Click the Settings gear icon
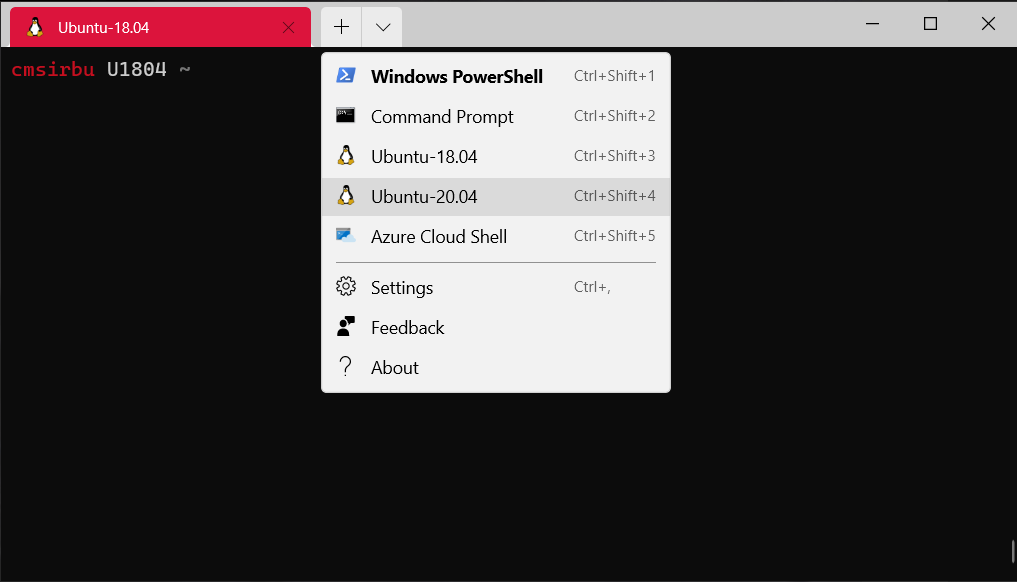Viewport: 1017px width, 582px height. pyautogui.click(x=346, y=287)
